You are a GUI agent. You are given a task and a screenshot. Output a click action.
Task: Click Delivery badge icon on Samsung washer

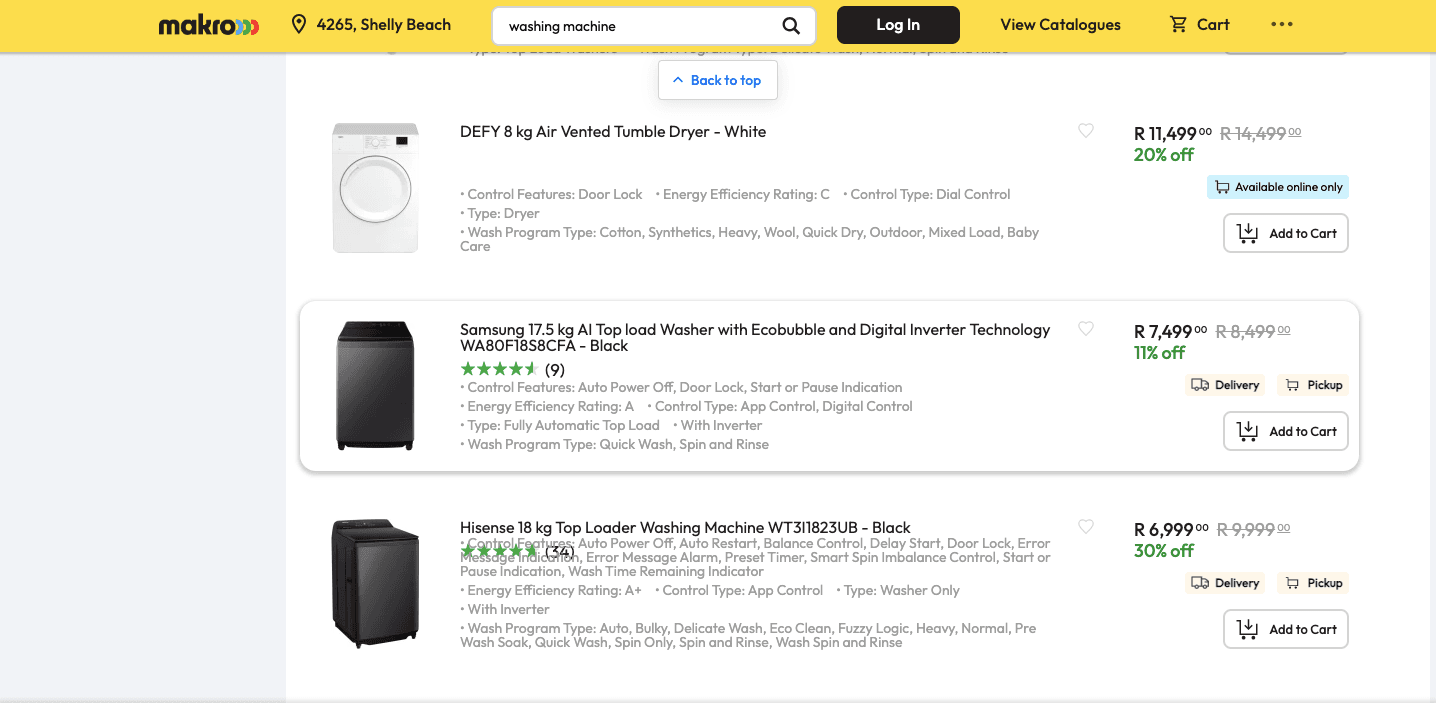1200,385
